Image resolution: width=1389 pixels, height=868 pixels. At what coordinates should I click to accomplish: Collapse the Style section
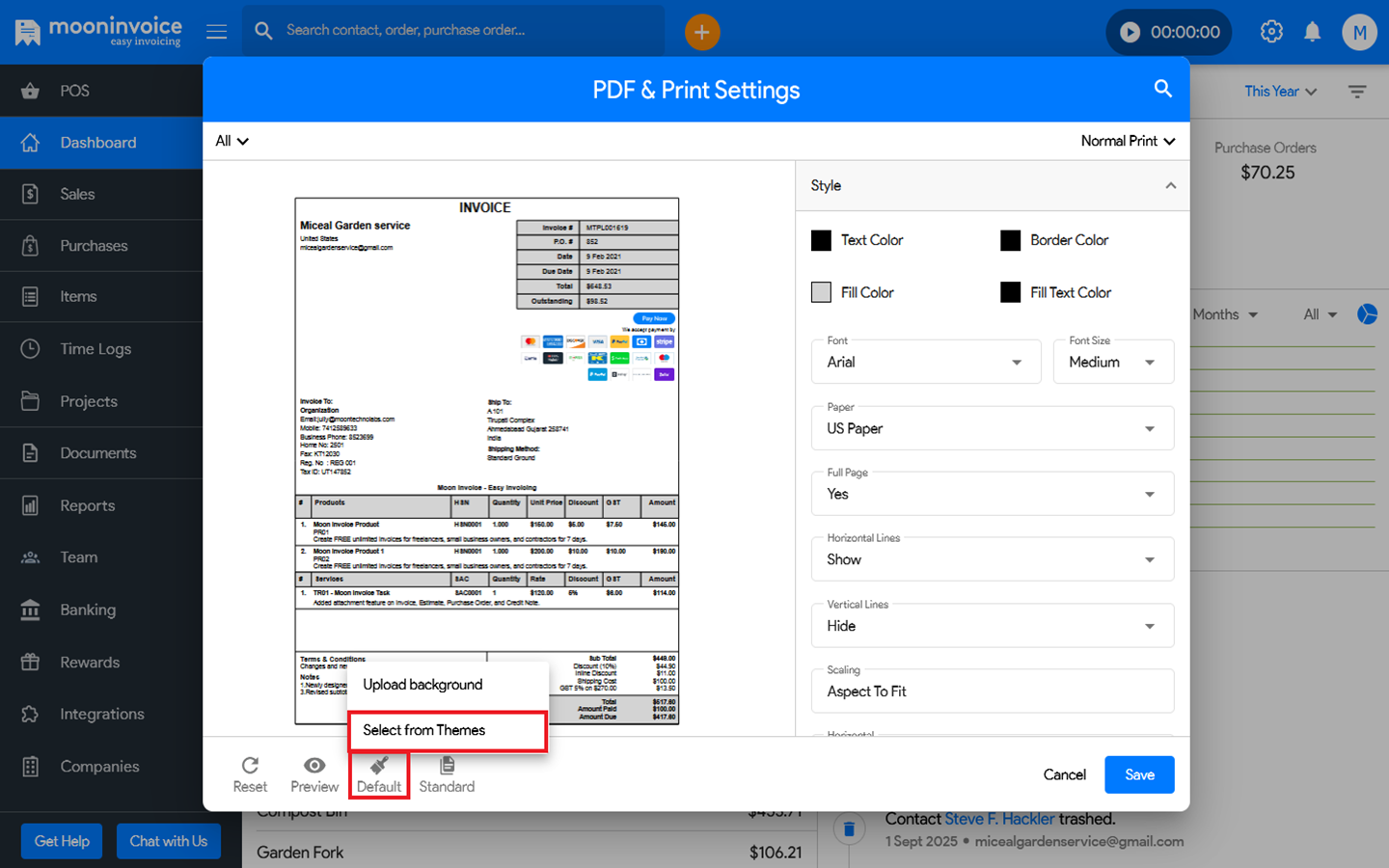[x=1170, y=185]
